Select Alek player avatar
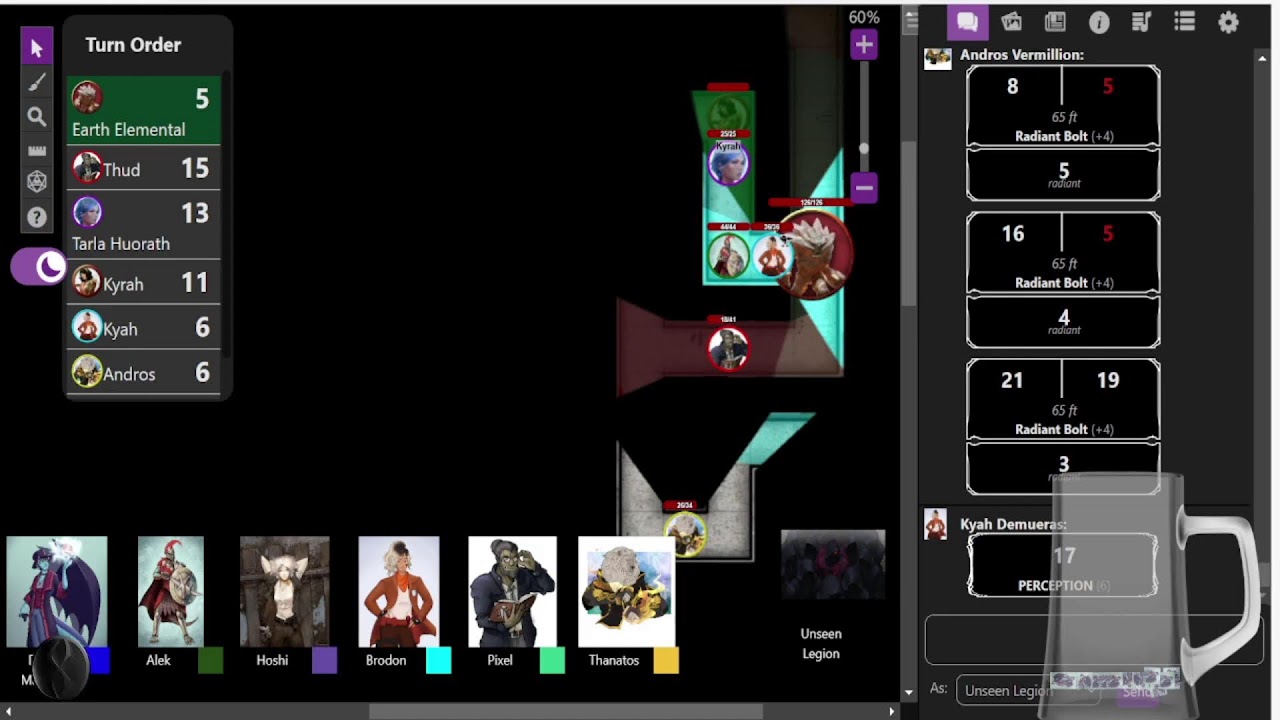This screenshot has width=1280, height=720. pos(170,592)
